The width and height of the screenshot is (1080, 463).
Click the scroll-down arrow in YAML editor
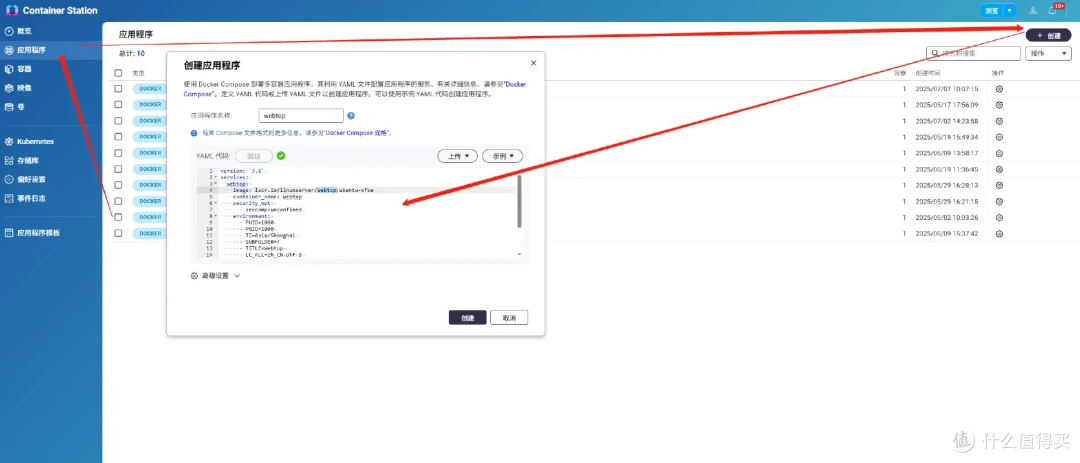519,254
